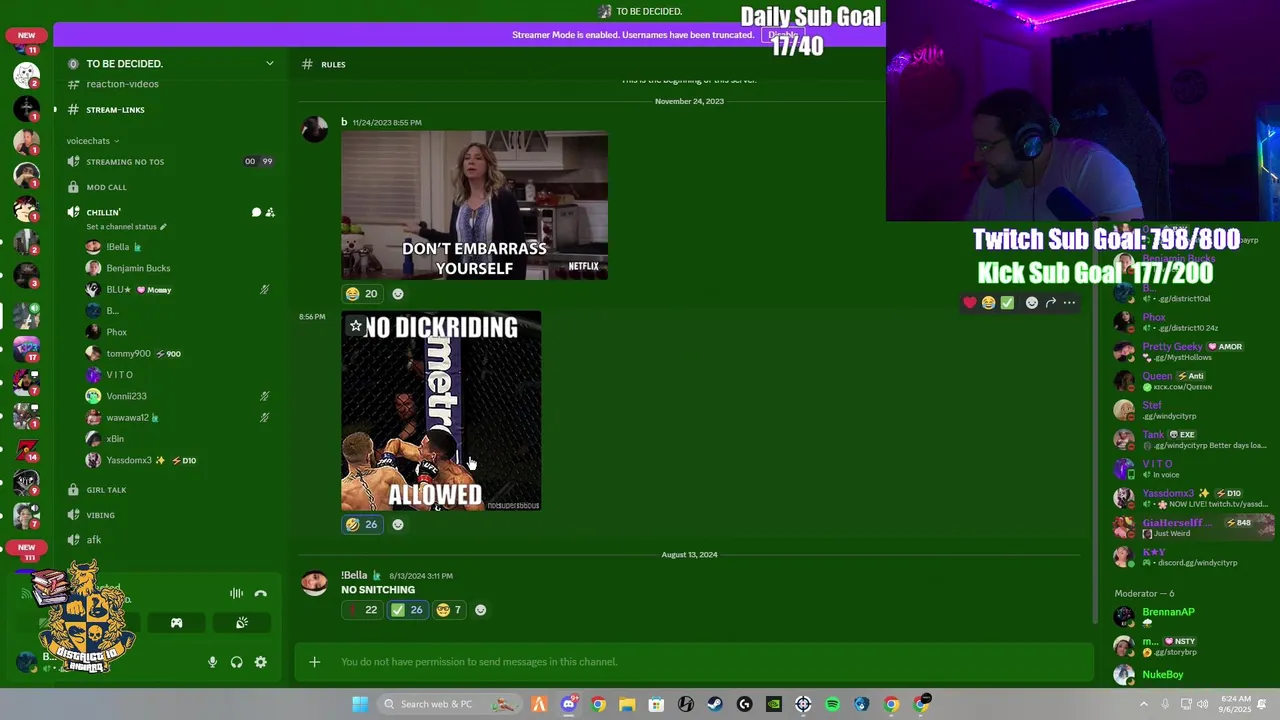Image resolution: width=1280 pixels, height=720 pixels.
Task: Toggle green checkmark reaction with 26
Action: (x=407, y=610)
